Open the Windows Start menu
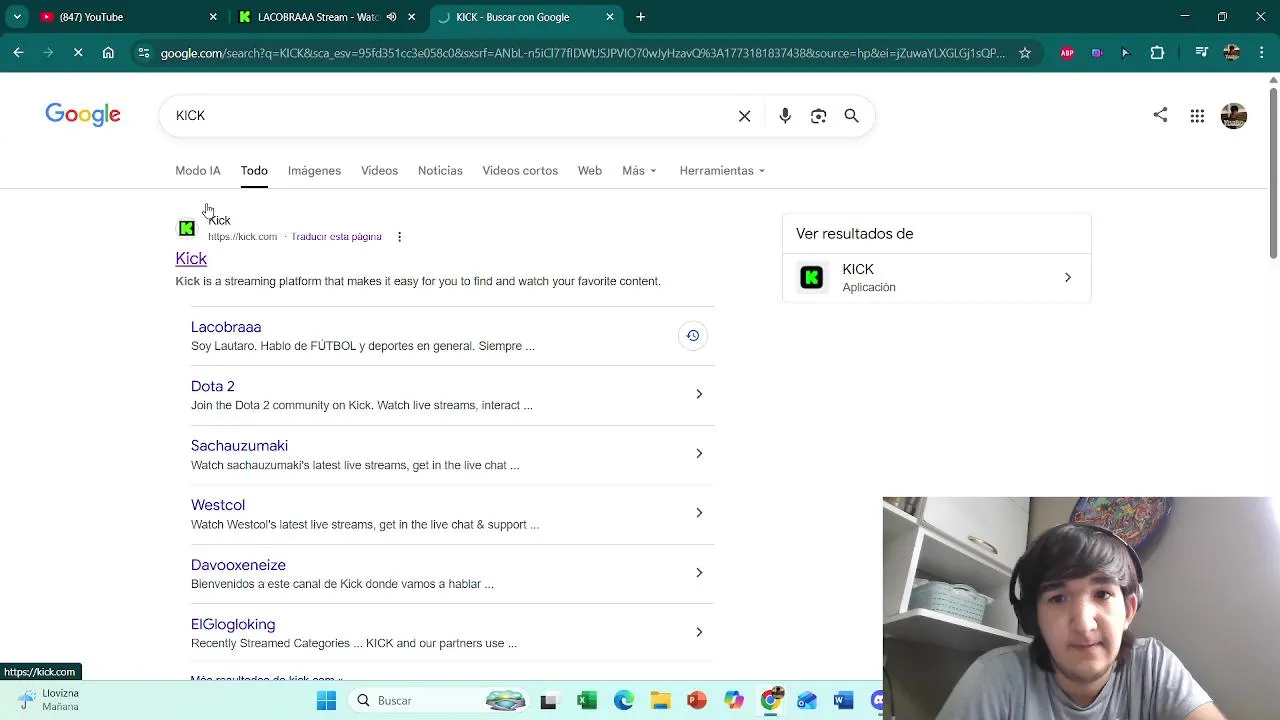The image size is (1280, 720). pos(326,701)
